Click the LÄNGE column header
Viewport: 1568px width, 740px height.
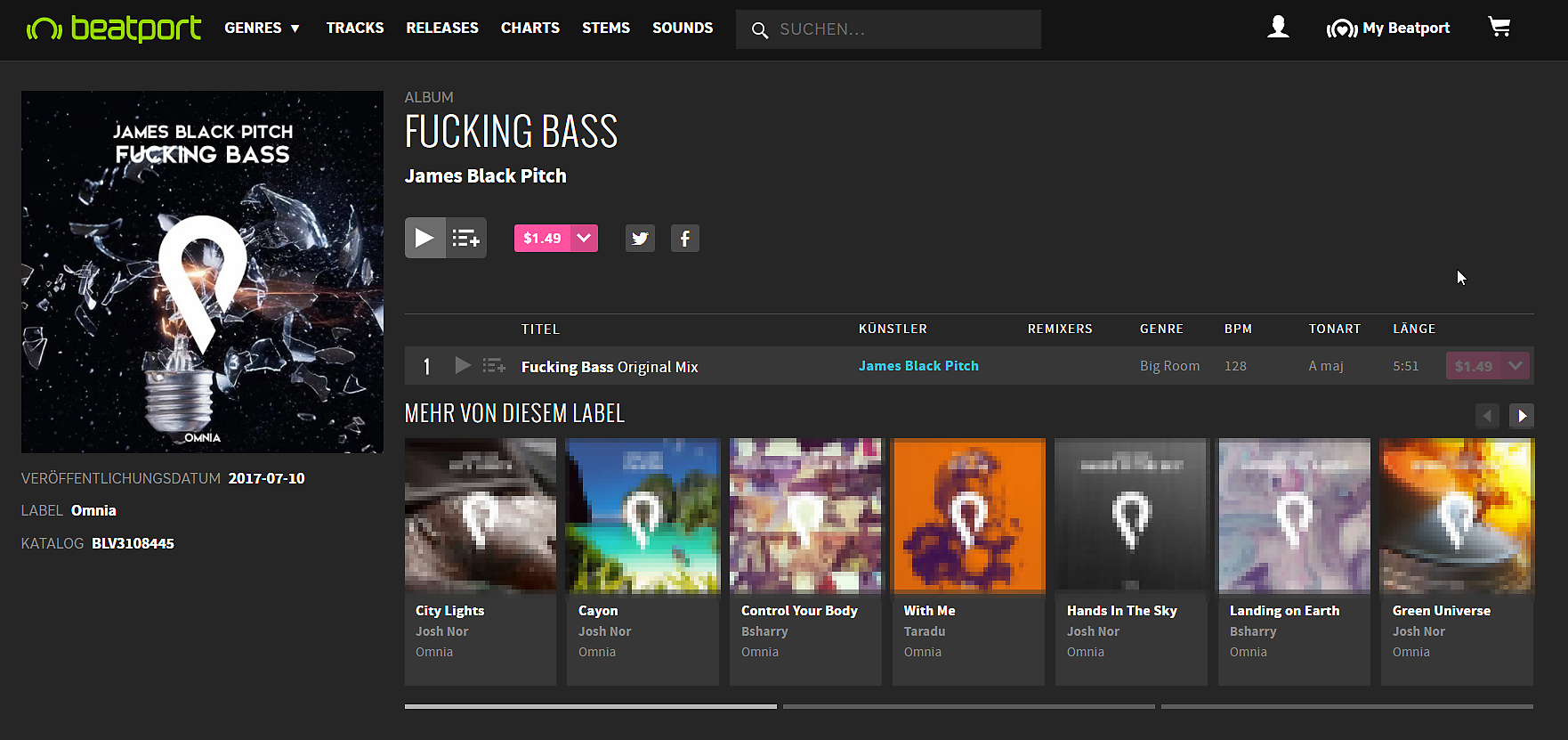(1414, 329)
